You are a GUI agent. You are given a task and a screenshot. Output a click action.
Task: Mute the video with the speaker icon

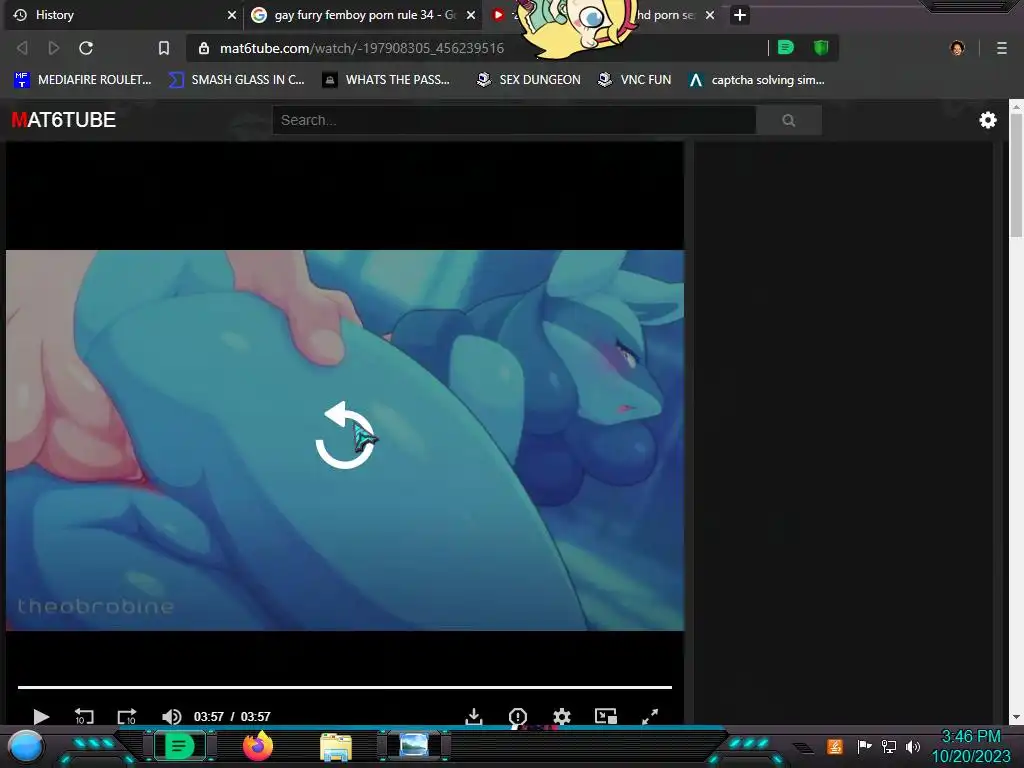point(171,716)
